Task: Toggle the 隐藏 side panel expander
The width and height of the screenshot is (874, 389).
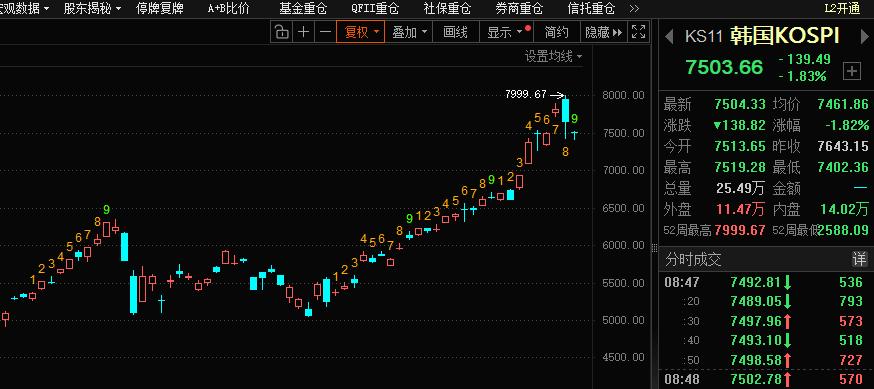Action: 603,32
